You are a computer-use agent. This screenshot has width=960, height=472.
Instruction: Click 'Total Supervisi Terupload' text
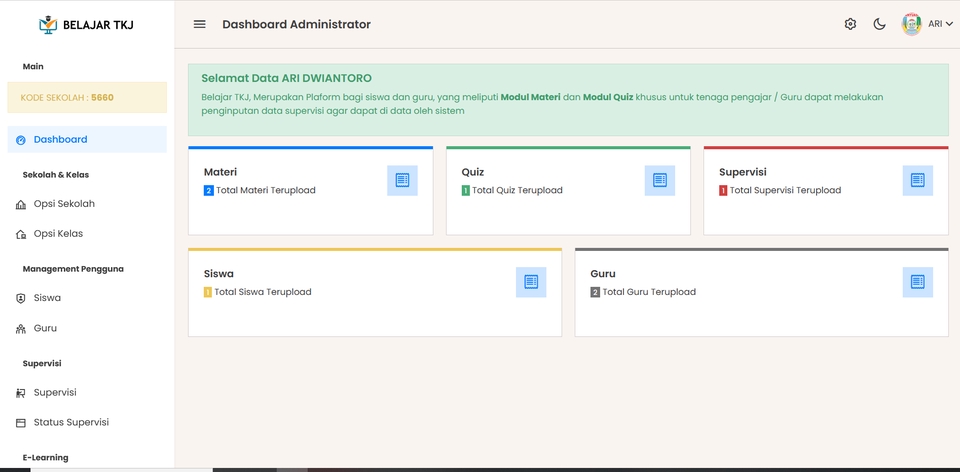pos(786,190)
